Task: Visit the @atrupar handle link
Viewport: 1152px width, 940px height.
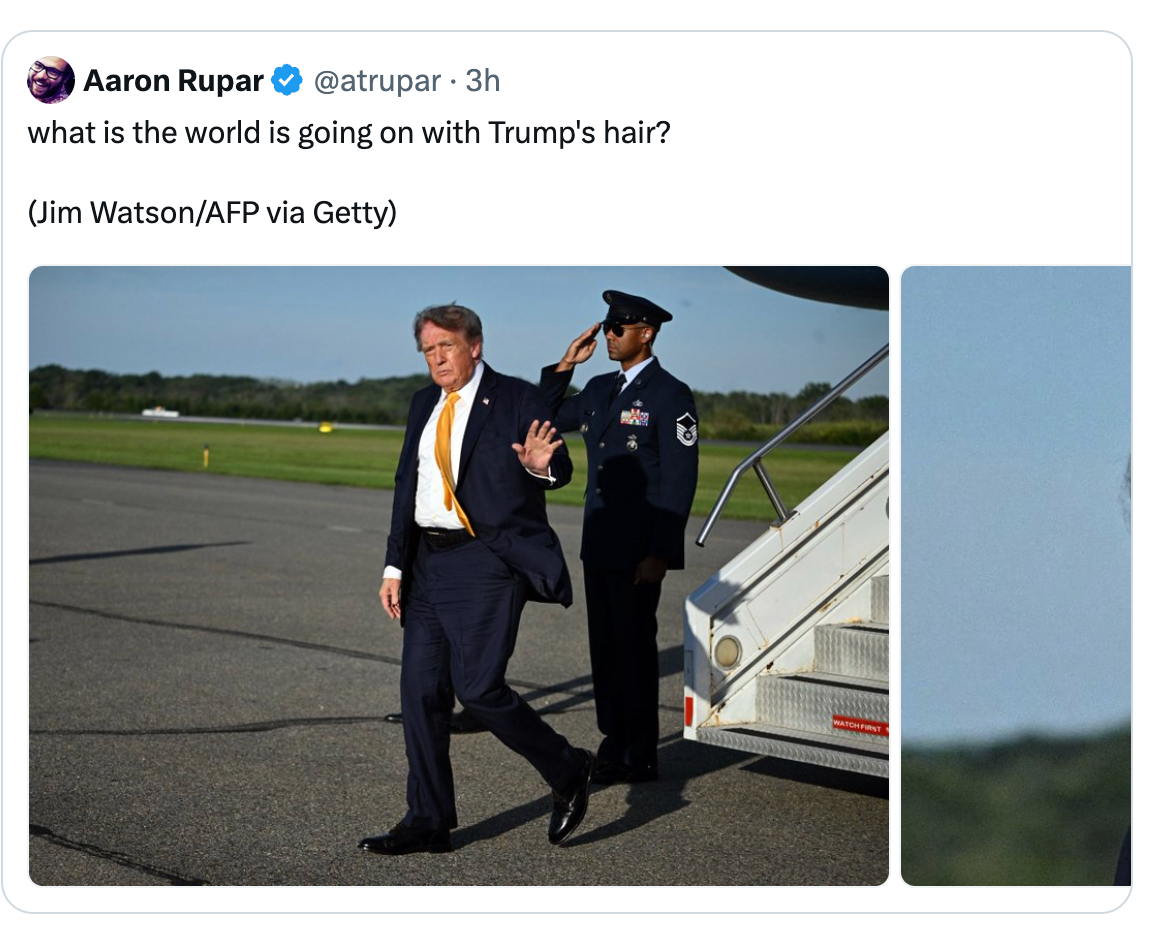Action: point(377,81)
